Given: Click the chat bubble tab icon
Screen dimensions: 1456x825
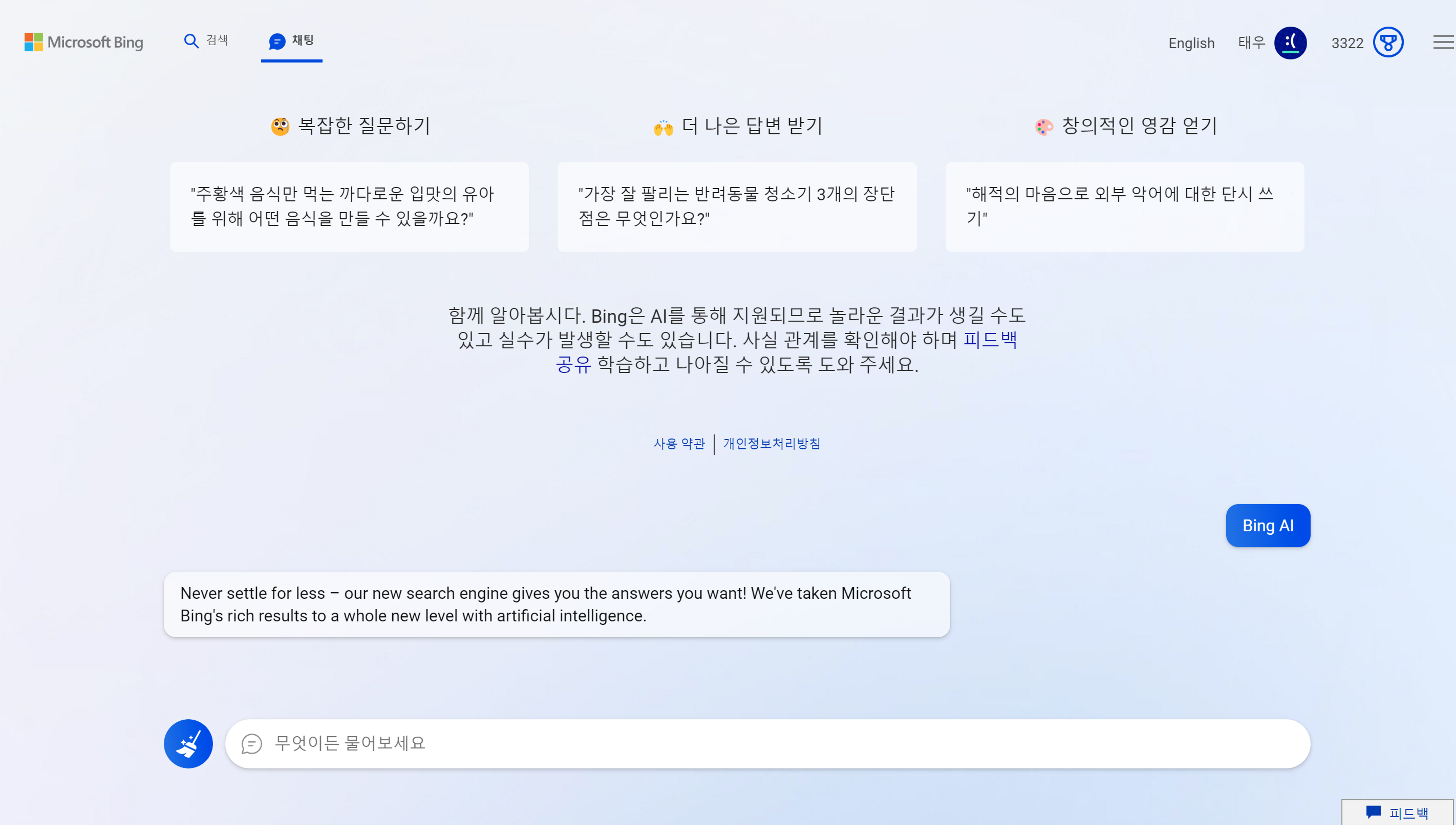Looking at the screenshot, I should pos(277,41).
